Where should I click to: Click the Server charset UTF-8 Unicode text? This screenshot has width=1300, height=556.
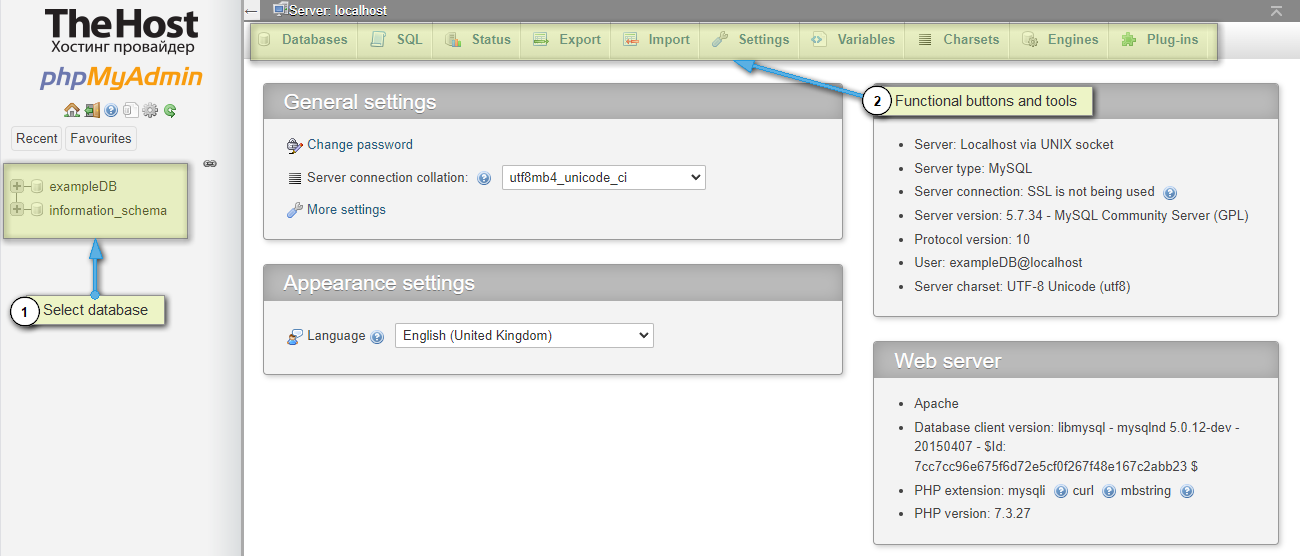click(1022, 287)
